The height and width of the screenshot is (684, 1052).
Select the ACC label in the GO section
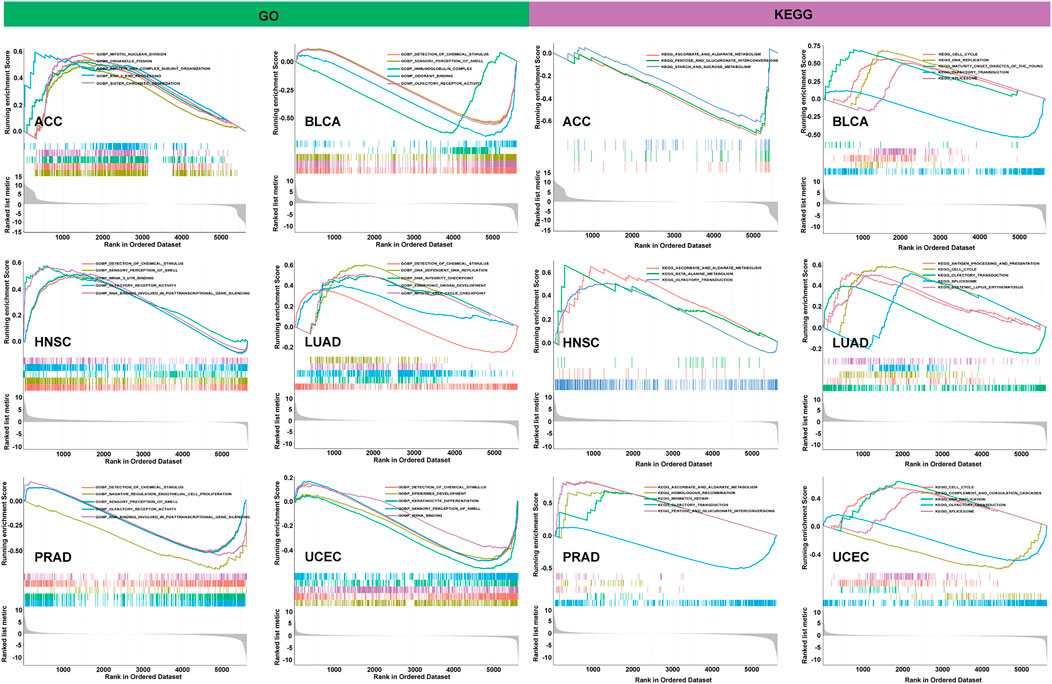(48, 121)
